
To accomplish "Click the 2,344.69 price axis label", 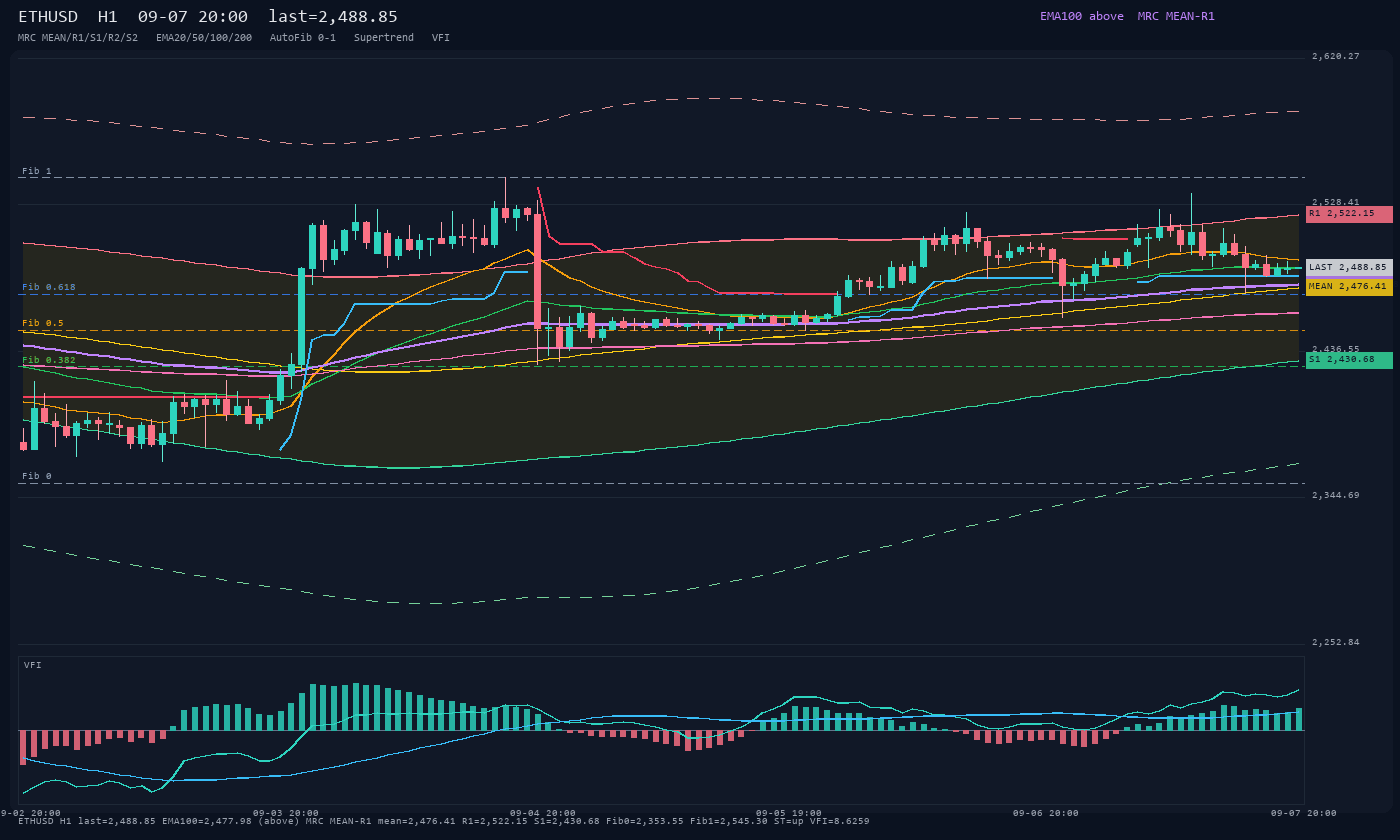I will pos(1336,496).
